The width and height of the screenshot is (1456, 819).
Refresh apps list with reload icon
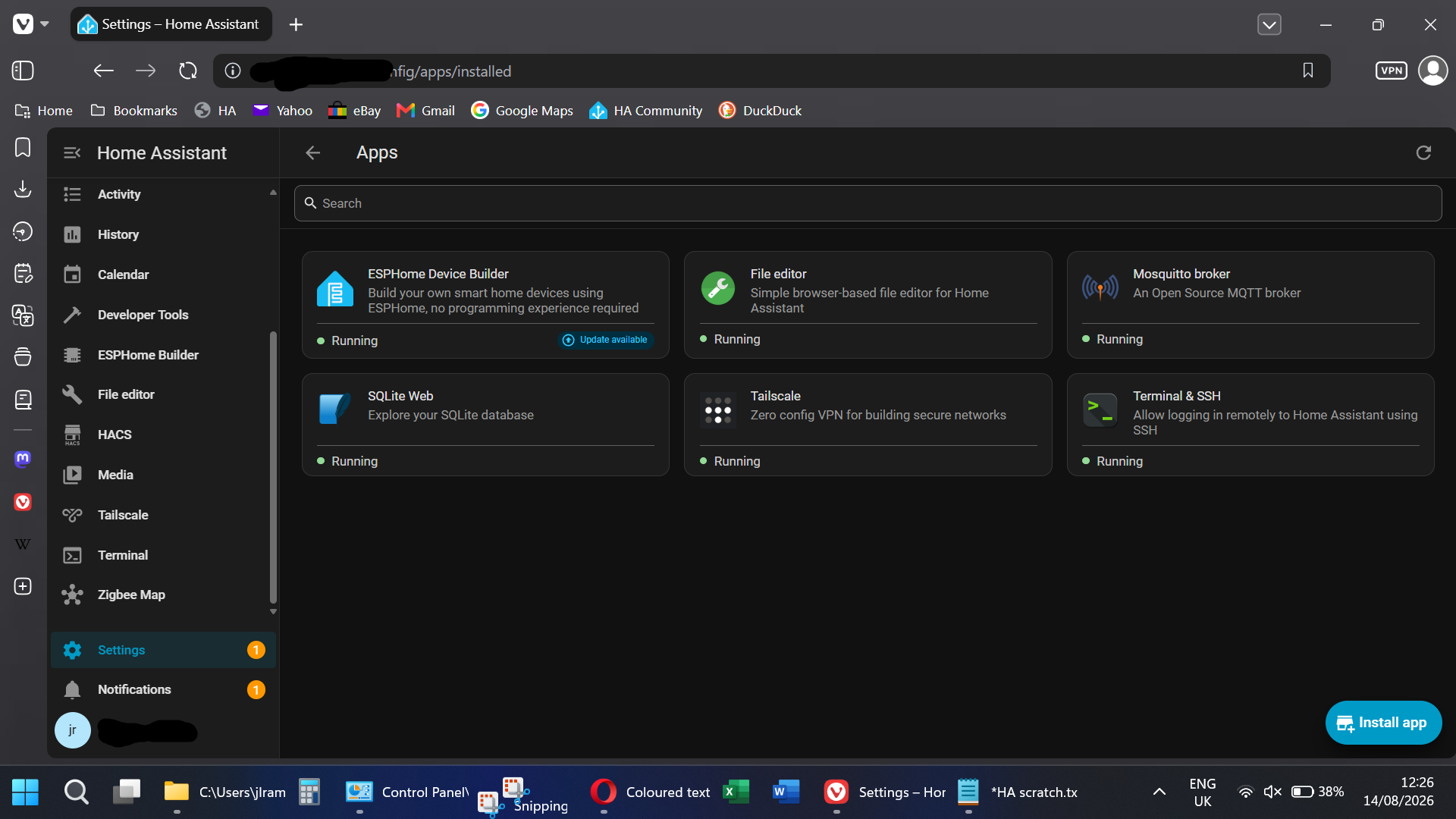coord(1423,153)
